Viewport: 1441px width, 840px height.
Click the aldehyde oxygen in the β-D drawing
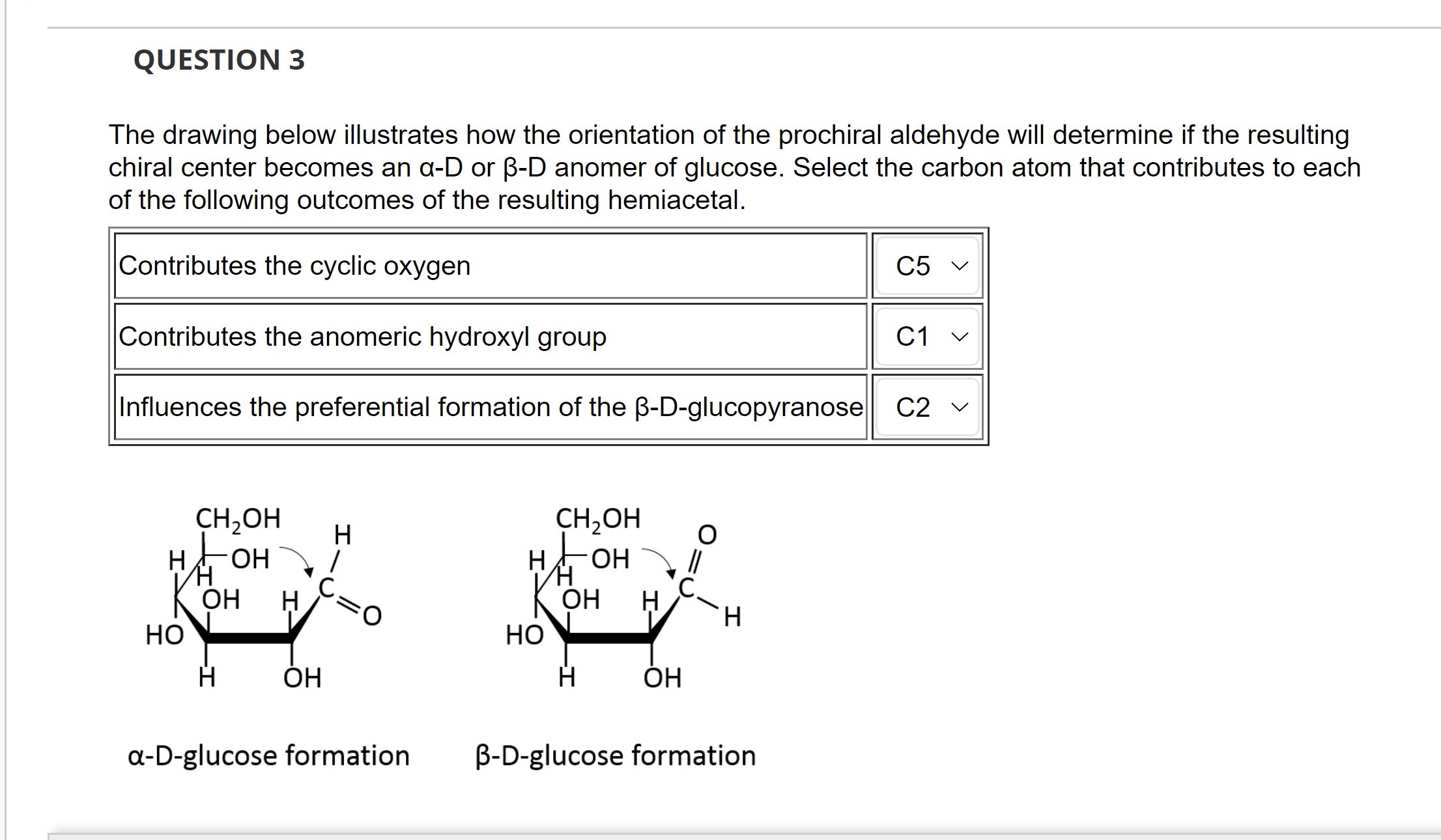tap(706, 536)
